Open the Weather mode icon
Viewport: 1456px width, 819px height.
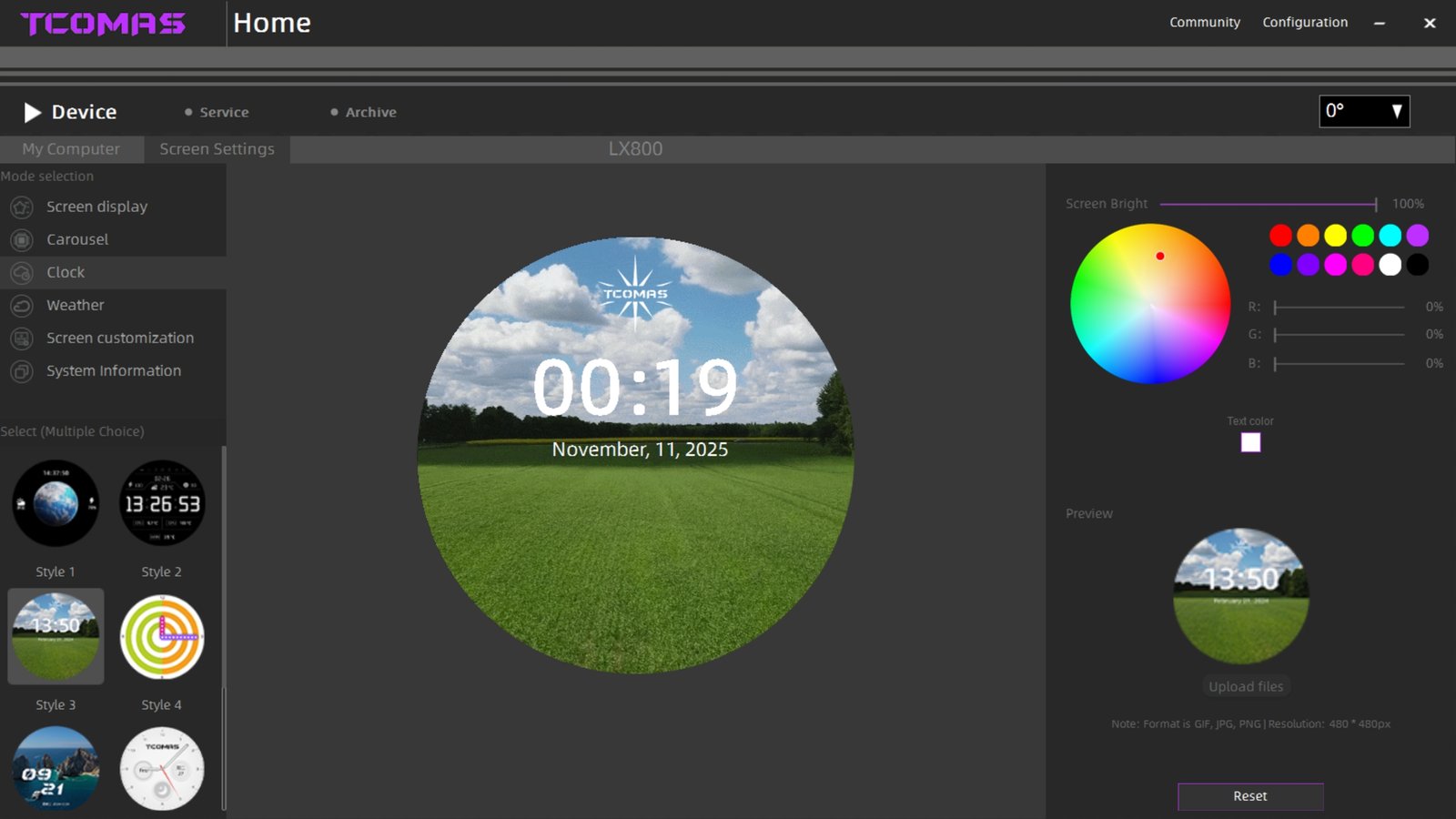(22, 306)
